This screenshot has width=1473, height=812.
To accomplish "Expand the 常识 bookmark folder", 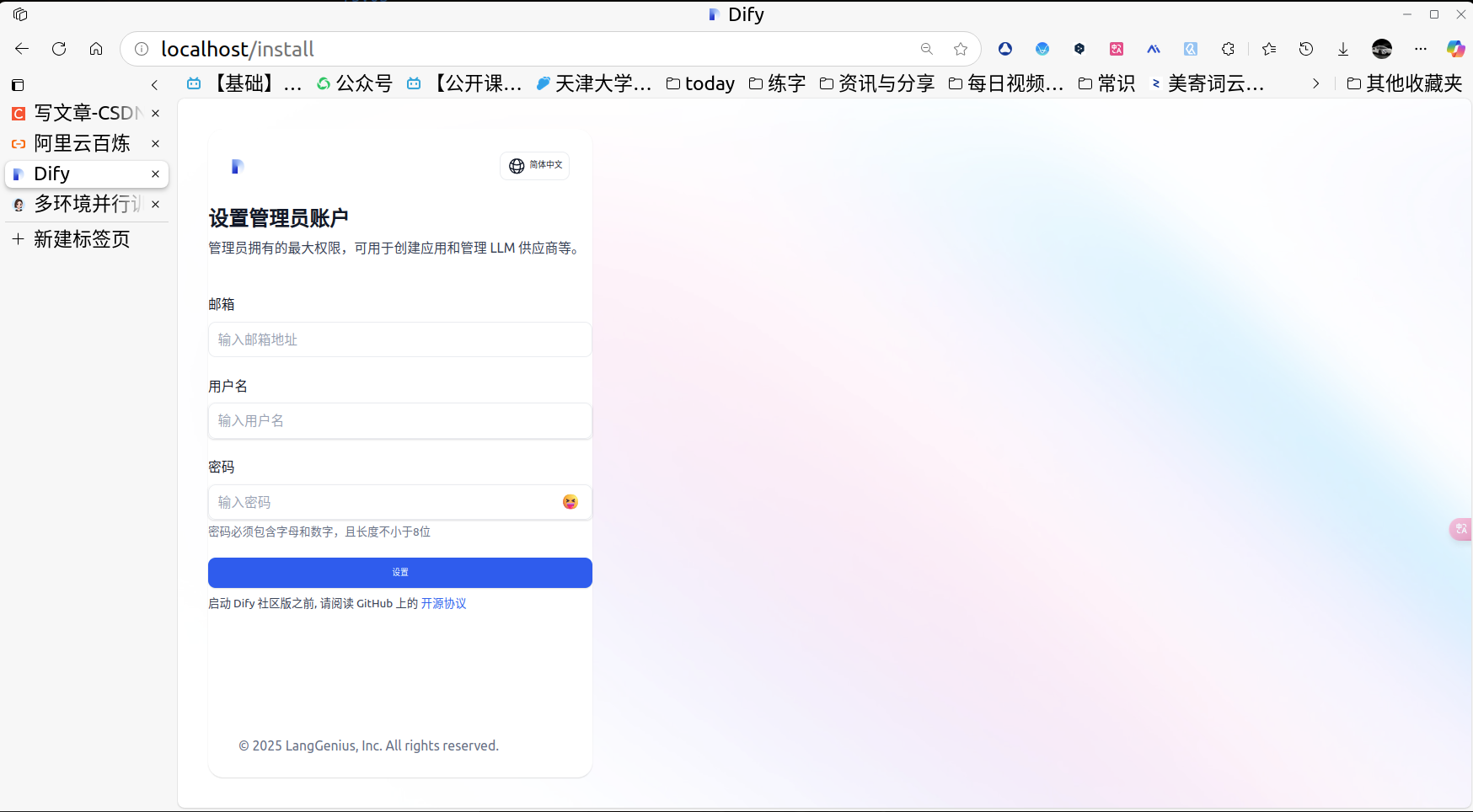I will pyautogui.click(x=1107, y=83).
